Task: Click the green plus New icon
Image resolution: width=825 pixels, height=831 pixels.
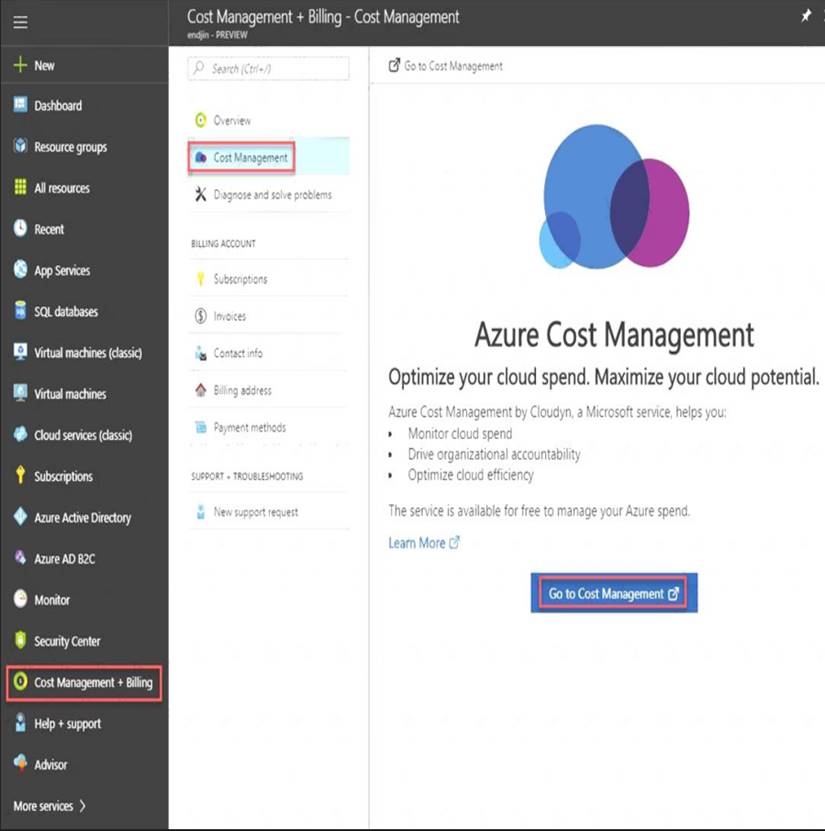Action: click(x=20, y=65)
